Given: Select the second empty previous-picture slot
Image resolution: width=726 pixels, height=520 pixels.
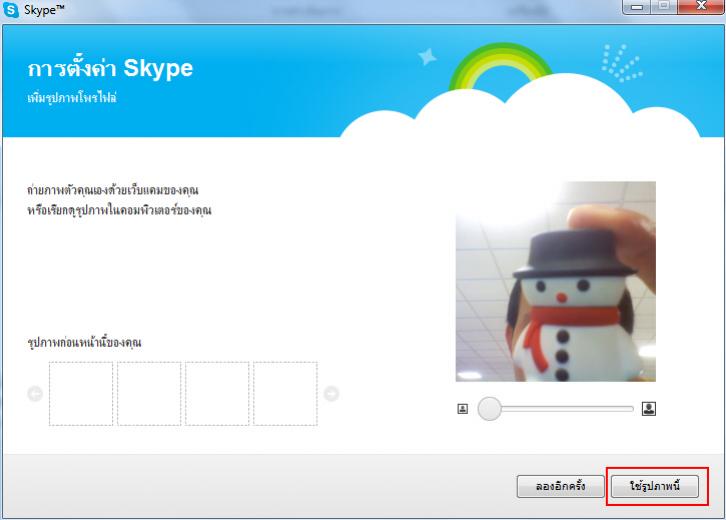Looking at the screenshot, I should click(149, 394).
